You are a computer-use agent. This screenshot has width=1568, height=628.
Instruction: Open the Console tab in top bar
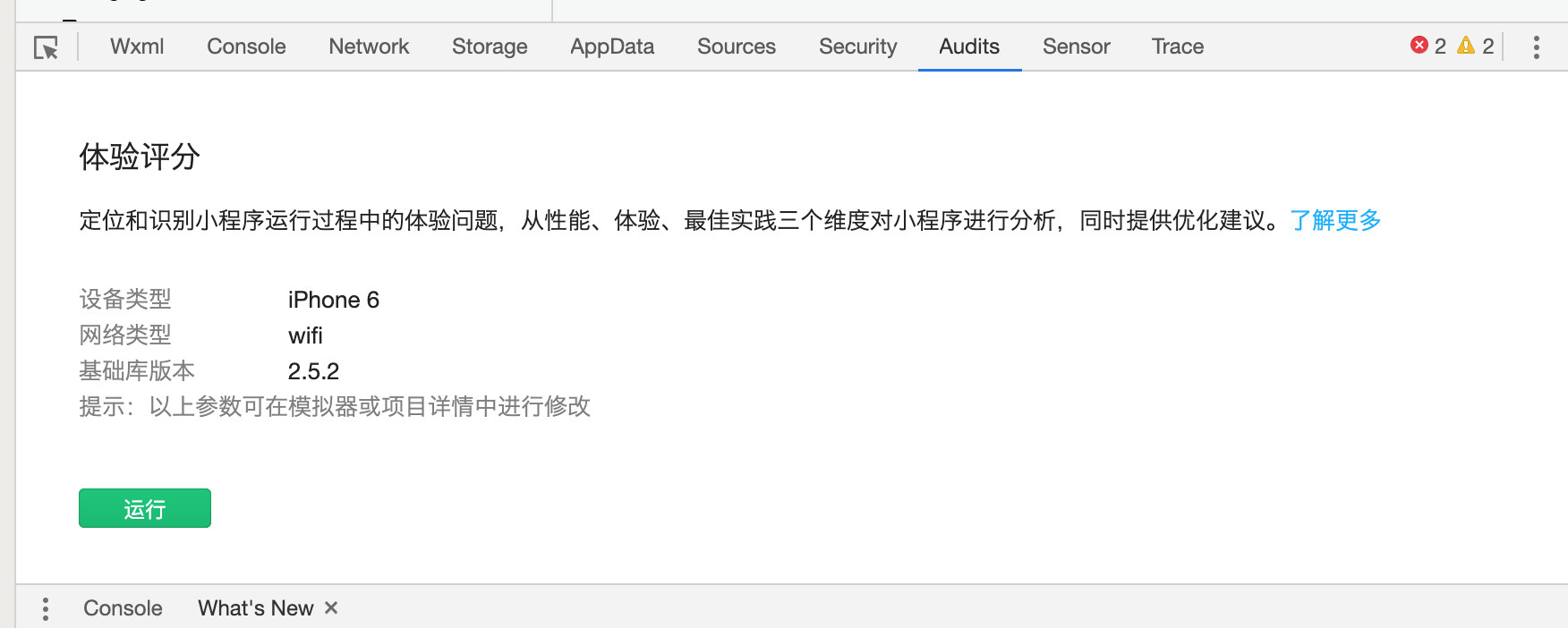point(246,47)
